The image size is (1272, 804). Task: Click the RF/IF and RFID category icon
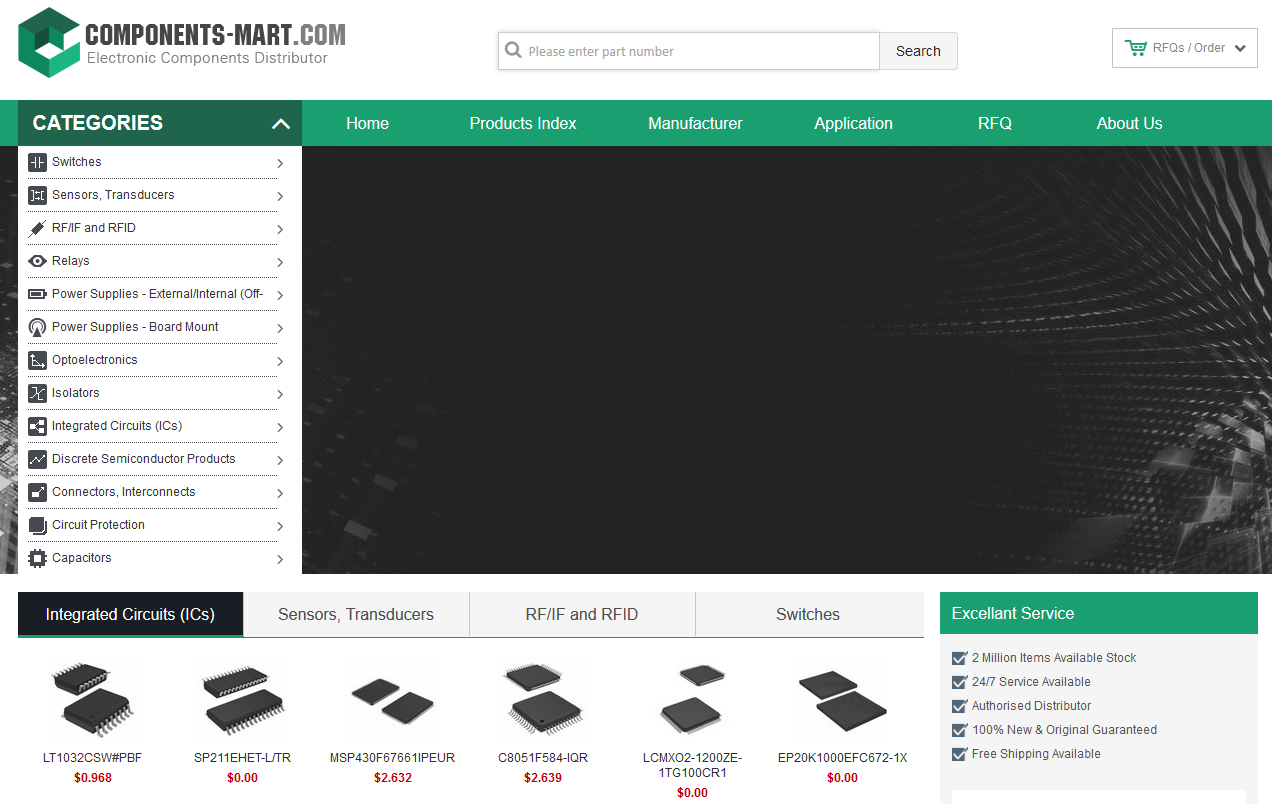pos(37,228)
